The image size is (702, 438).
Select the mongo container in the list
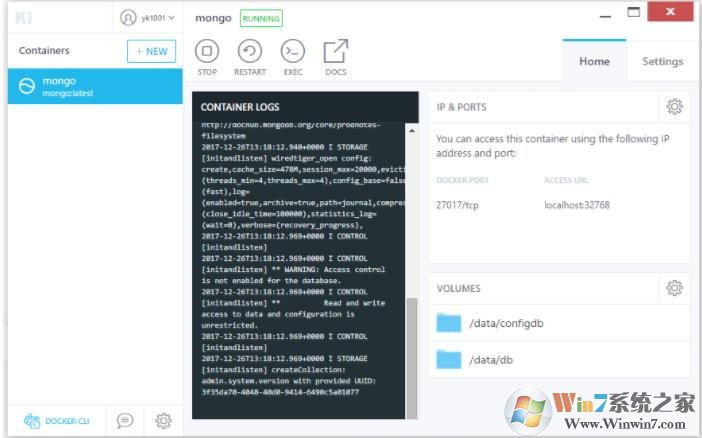95,86
